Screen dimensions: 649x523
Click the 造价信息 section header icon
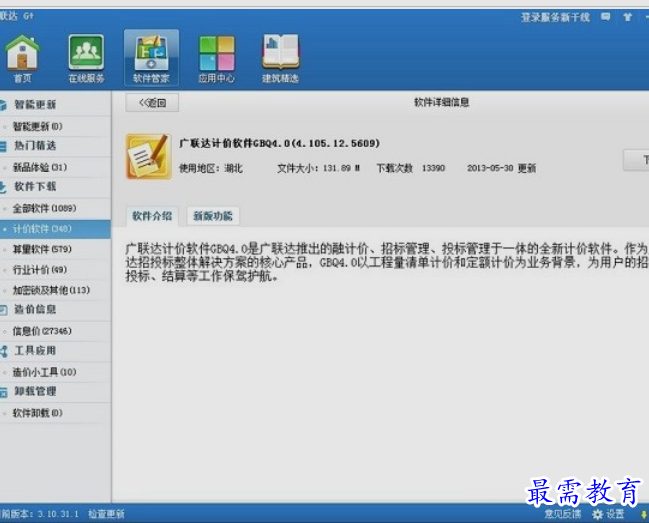point(3,310)
